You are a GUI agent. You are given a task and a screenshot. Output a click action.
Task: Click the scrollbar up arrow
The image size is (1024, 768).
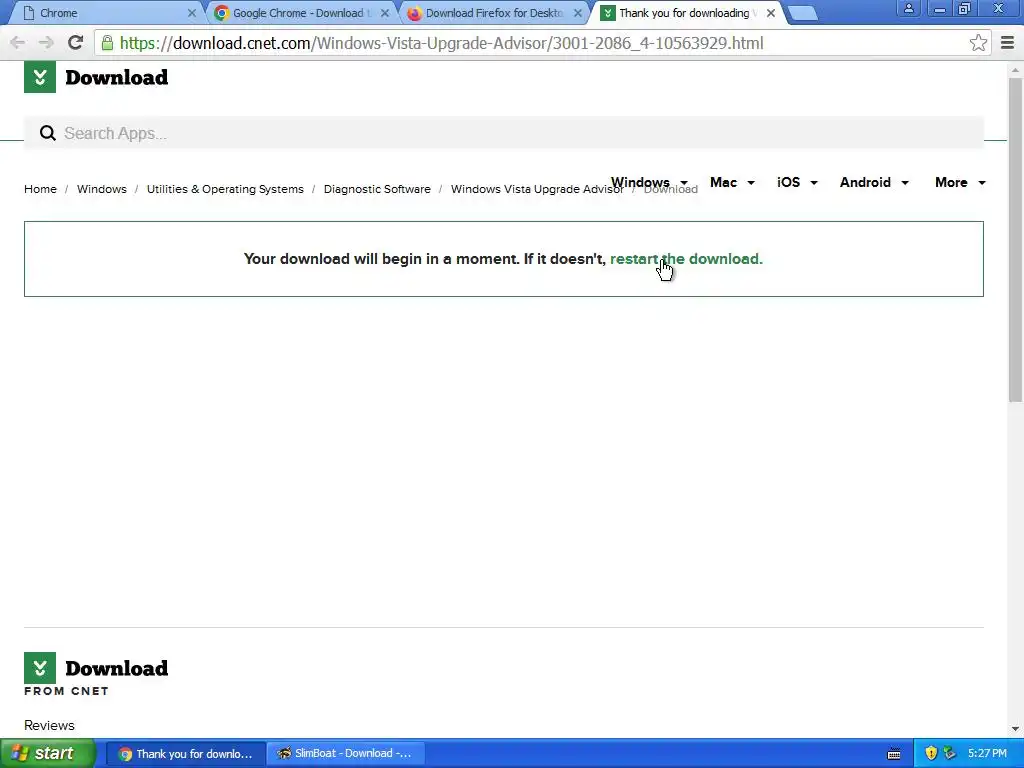pyautogui.click(x=1015, y=69)
